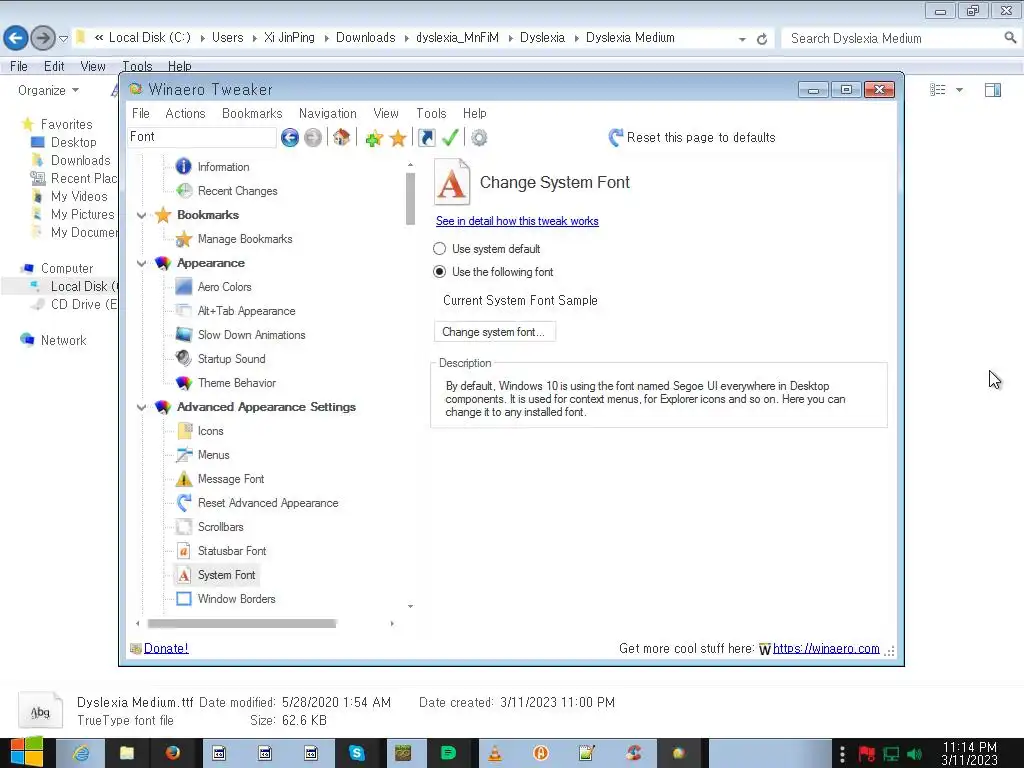Click the Winaero search field containing Font
1024x768 pixels.
tap(202, 136)
